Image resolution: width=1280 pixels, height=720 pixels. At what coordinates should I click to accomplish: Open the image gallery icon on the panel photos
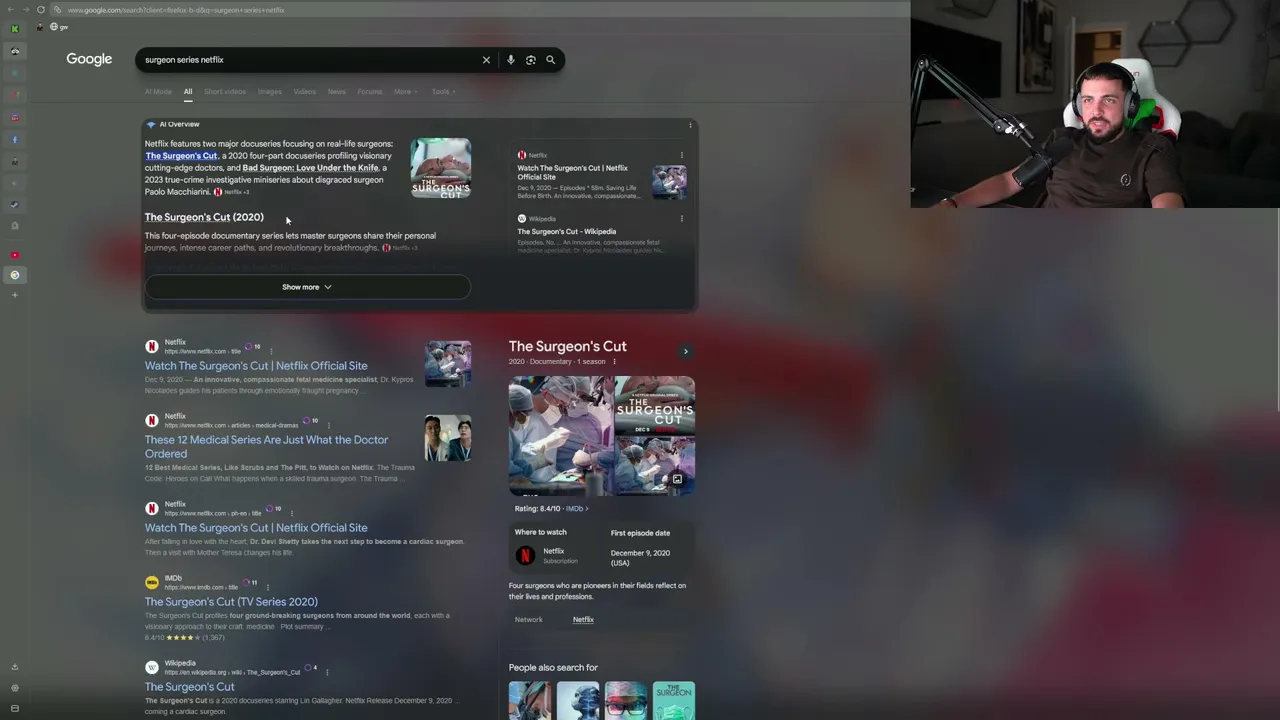click(x=677, y=480)
